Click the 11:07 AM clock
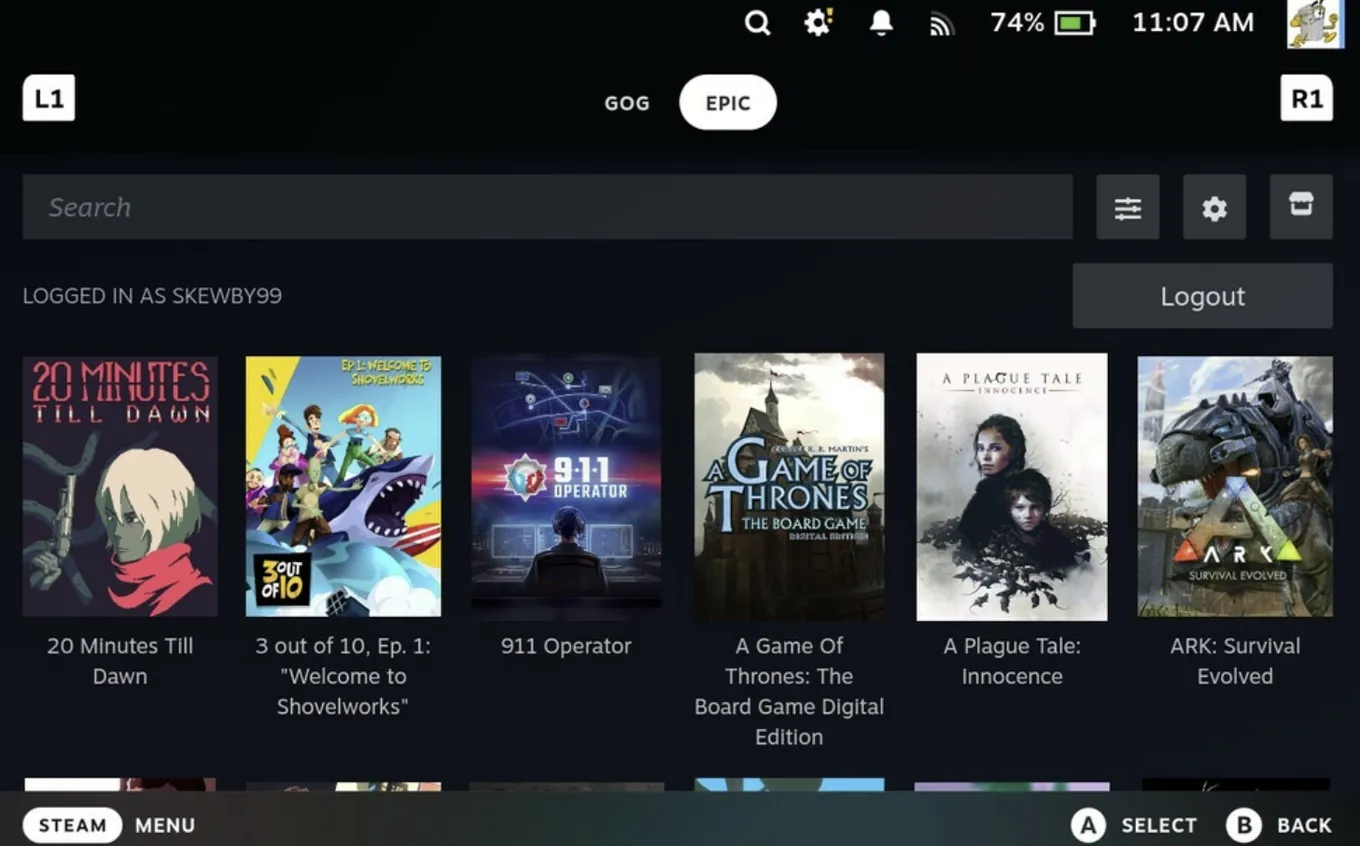 1193,22
